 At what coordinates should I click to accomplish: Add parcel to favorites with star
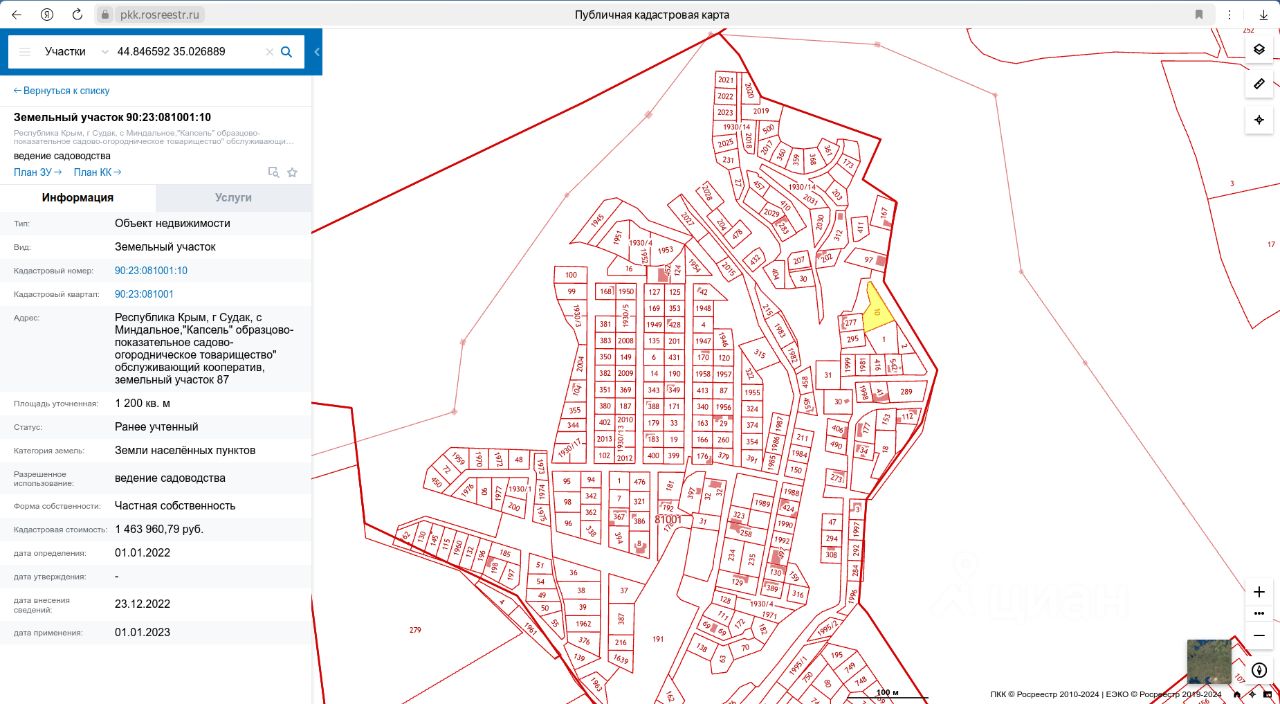(292, 172)
